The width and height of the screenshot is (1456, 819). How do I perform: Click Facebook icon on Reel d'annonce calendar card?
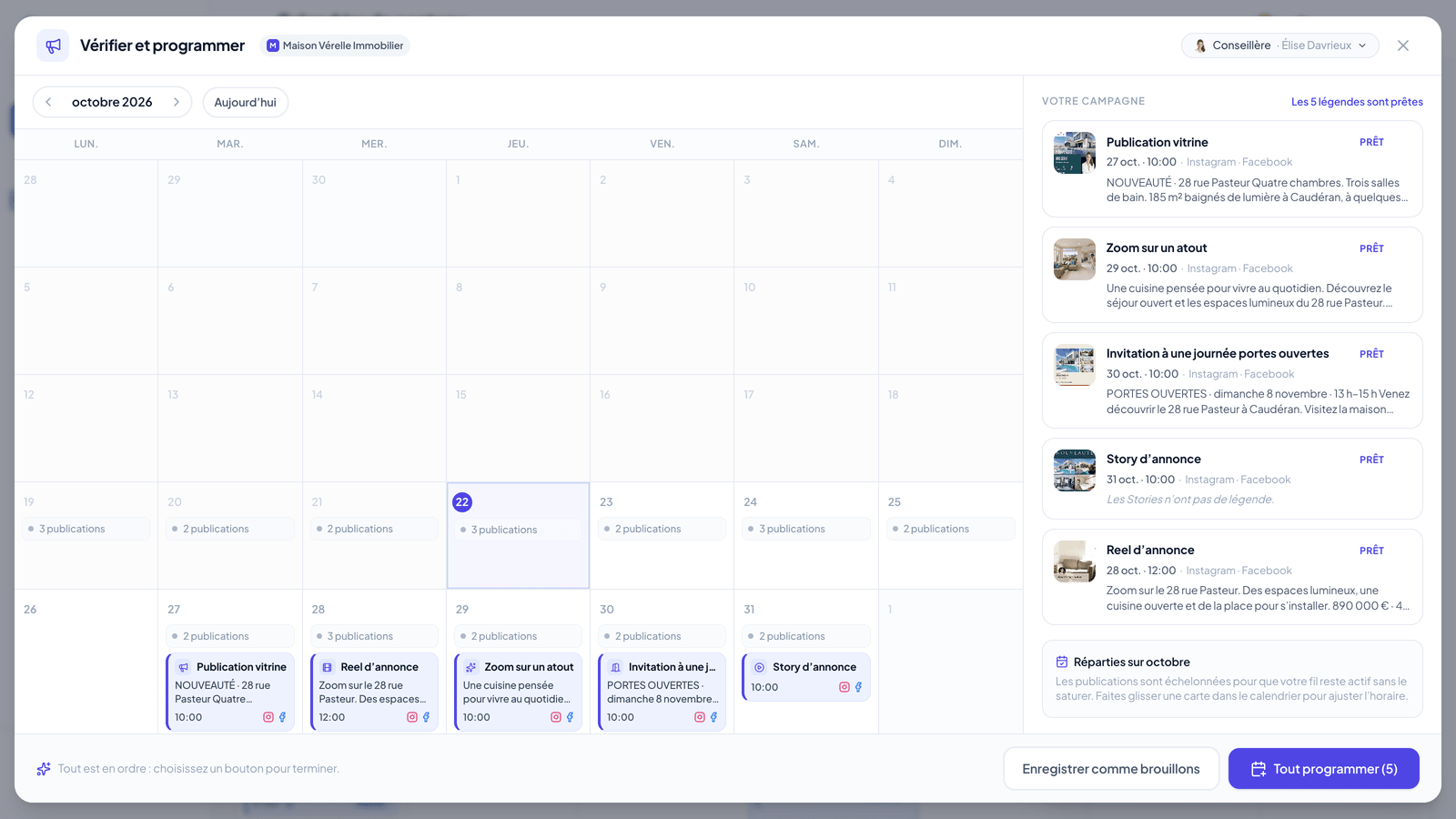[426, 717]
